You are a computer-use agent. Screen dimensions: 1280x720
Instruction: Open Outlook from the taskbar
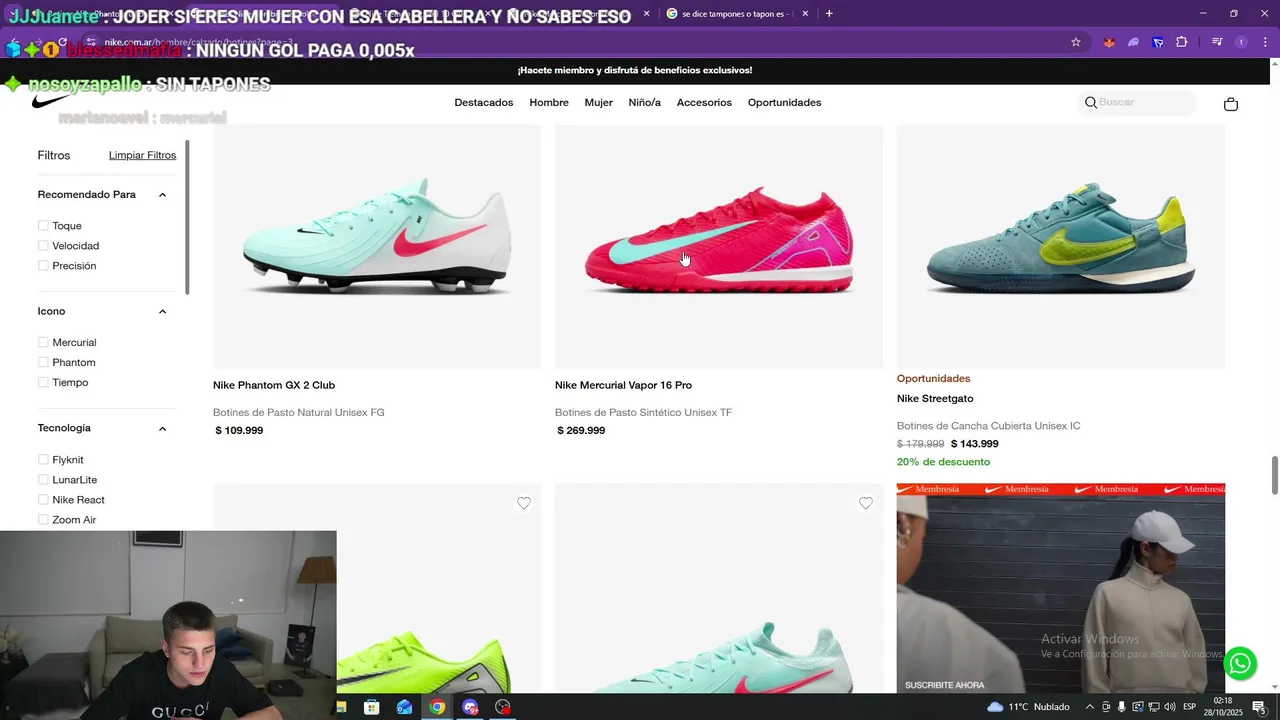(x=404, y=707)
